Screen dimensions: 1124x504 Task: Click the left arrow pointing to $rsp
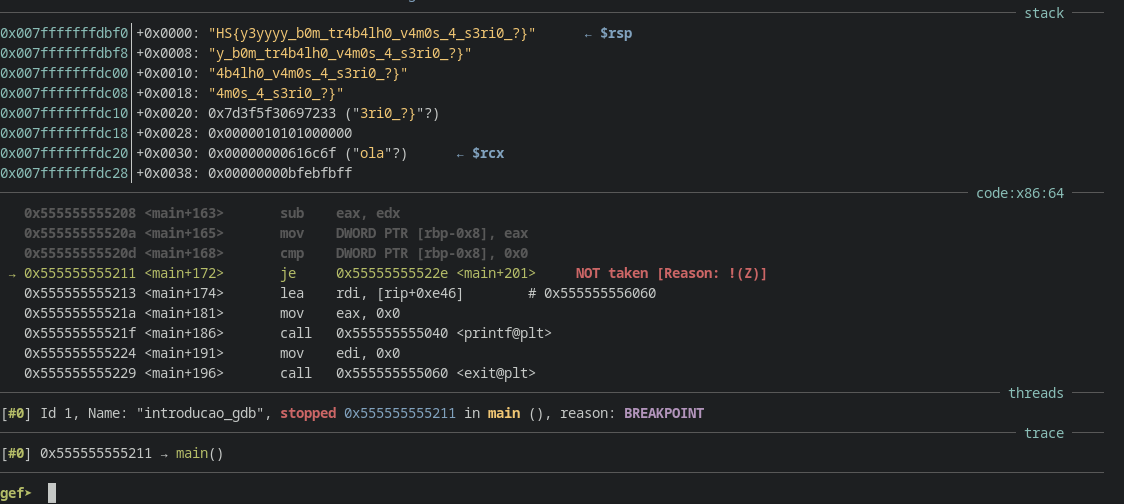click(x=588, y=34)
